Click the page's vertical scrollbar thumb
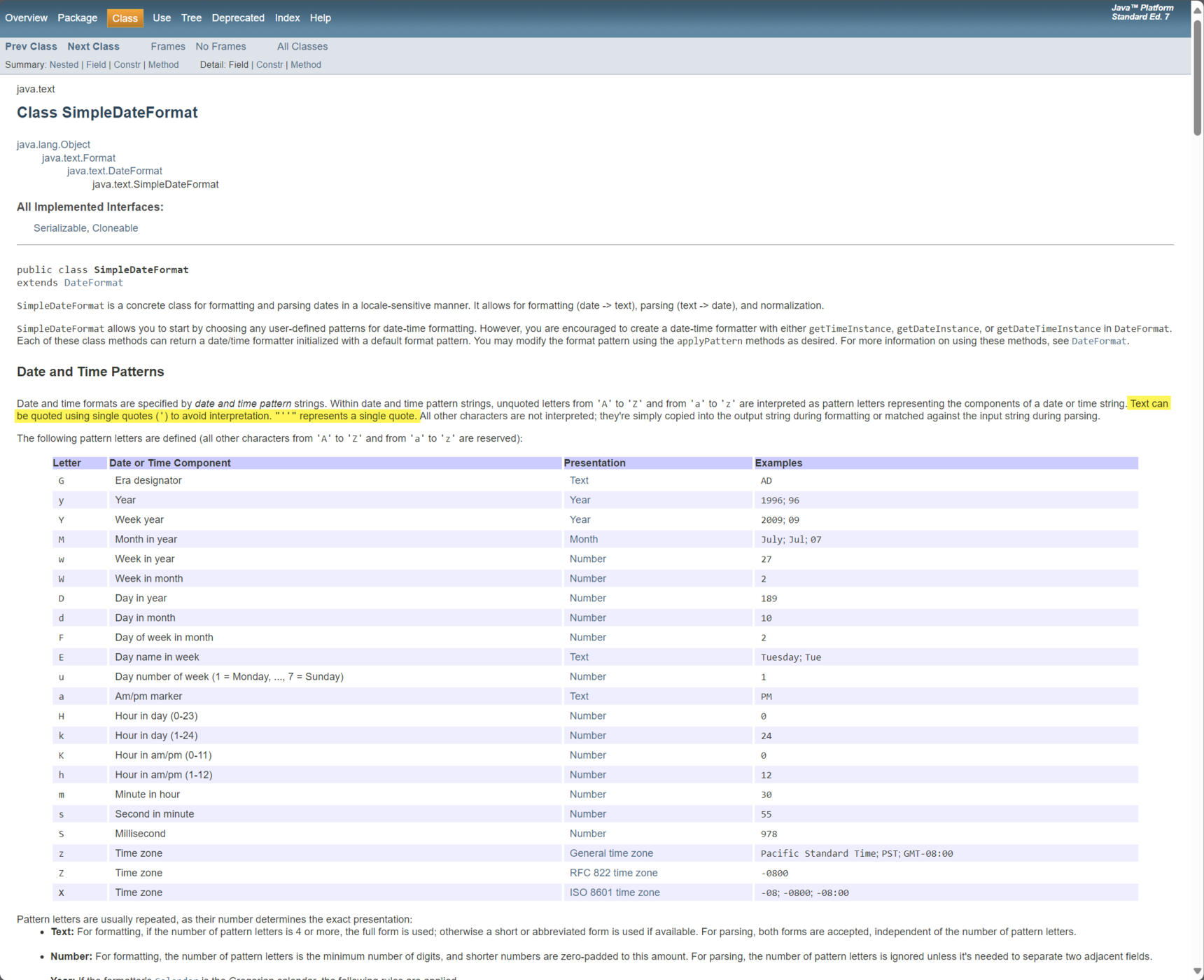Viewport: 1204px width, 980px height. tap(1198, 77)
